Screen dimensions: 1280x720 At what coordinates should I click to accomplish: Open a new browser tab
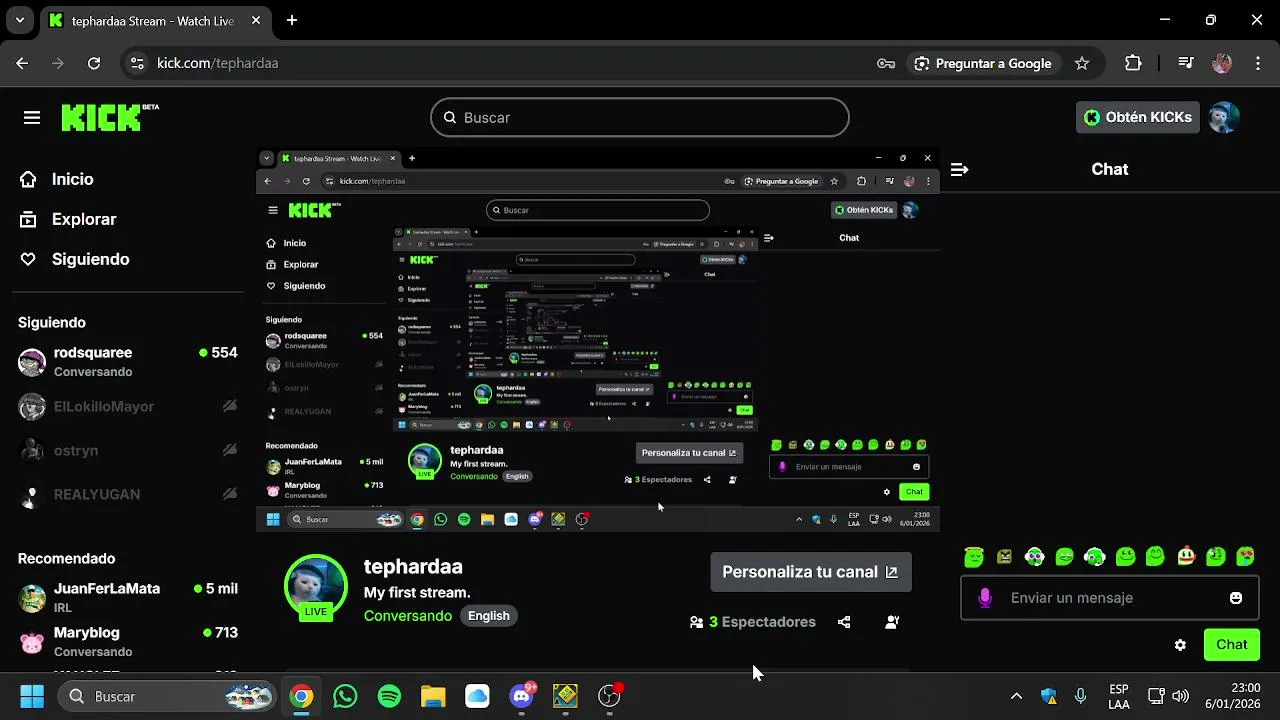click(292, 20)
